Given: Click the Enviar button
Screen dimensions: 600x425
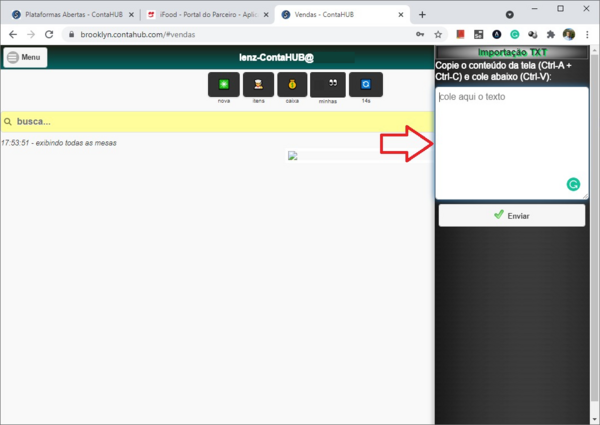Looking at the screenshot, I should [512, 215].
